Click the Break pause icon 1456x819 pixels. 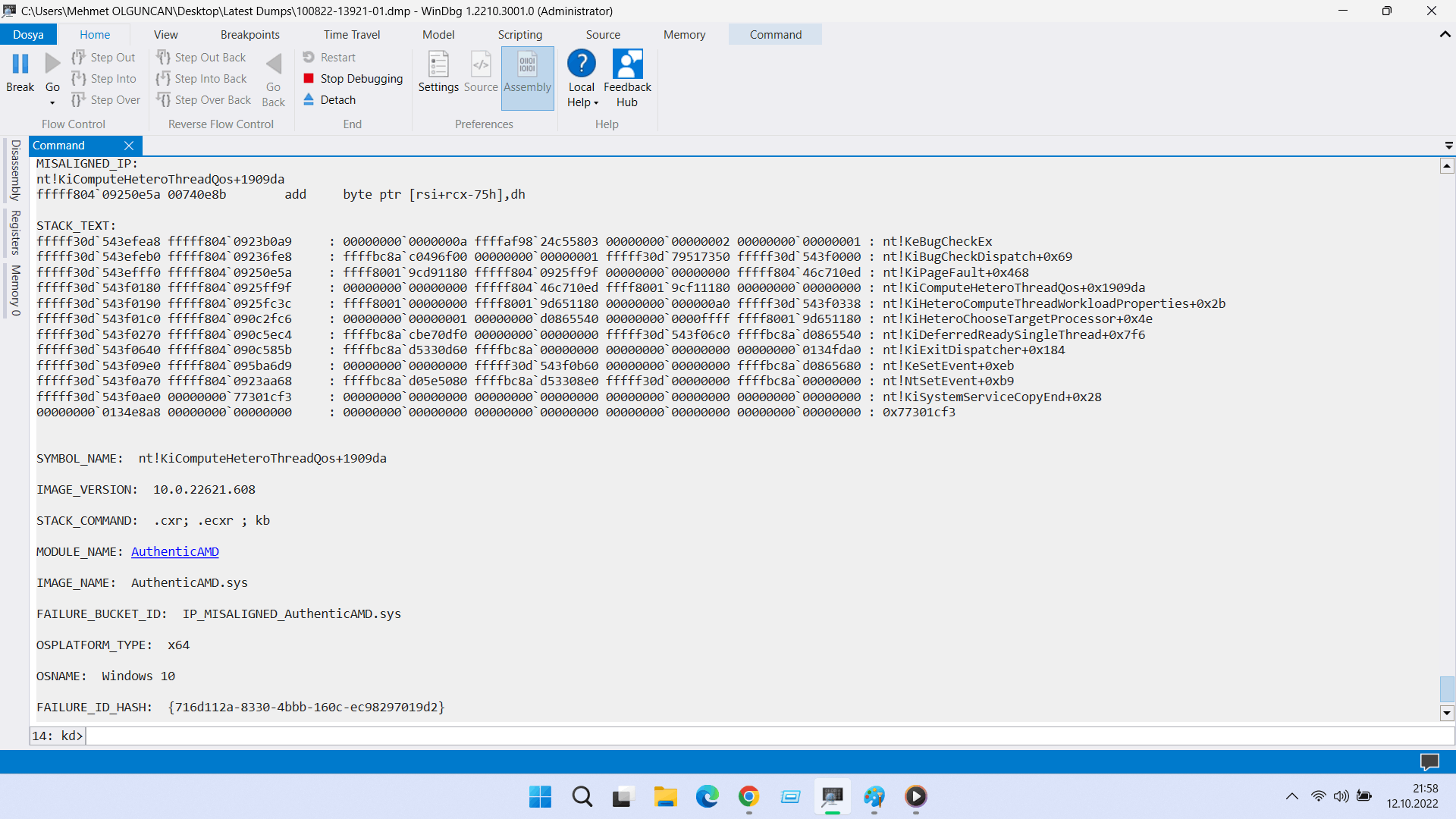(20, 64)
